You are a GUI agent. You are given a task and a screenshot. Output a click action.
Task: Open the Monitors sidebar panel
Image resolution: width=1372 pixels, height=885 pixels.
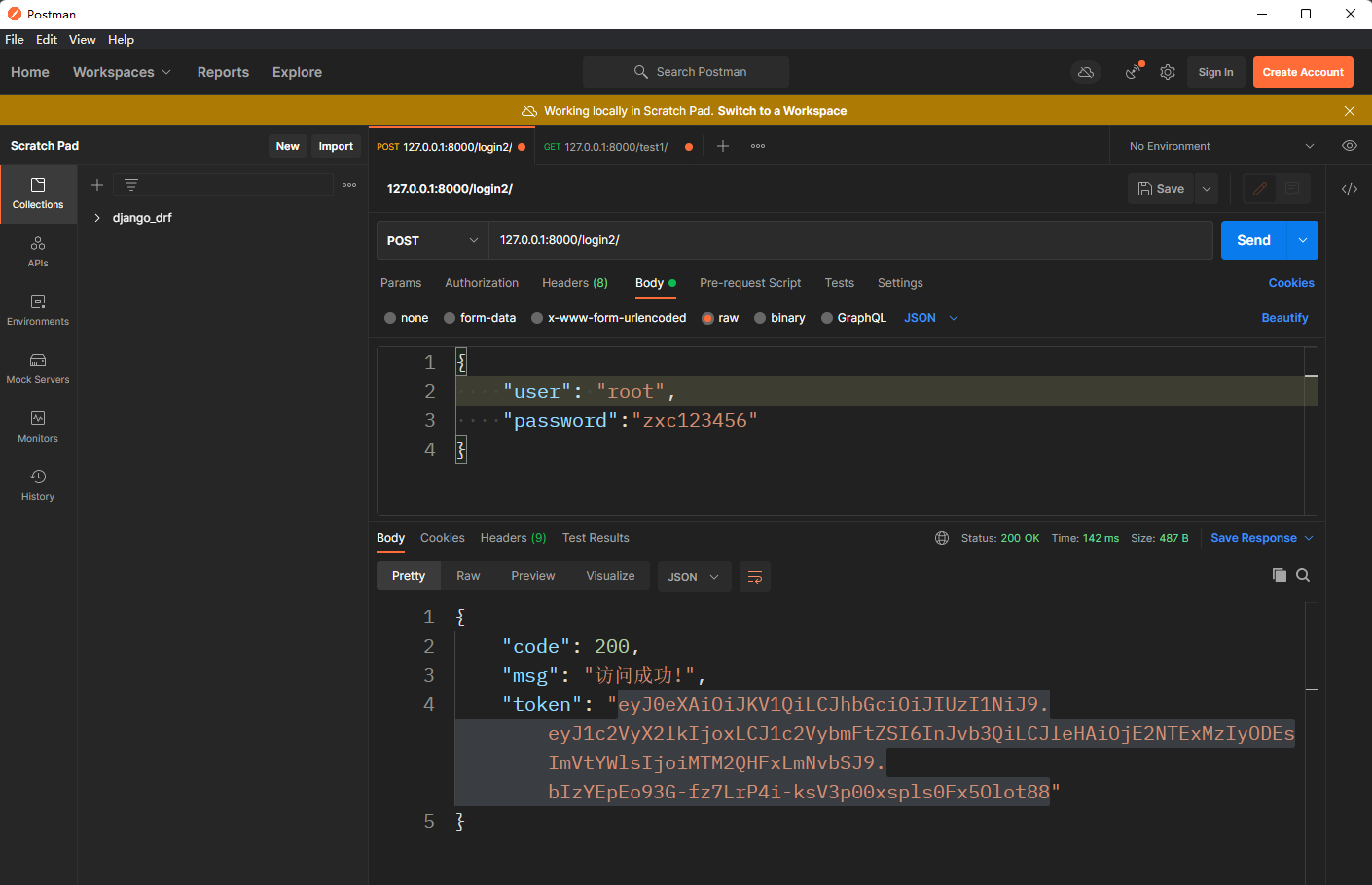pos(38,427)
